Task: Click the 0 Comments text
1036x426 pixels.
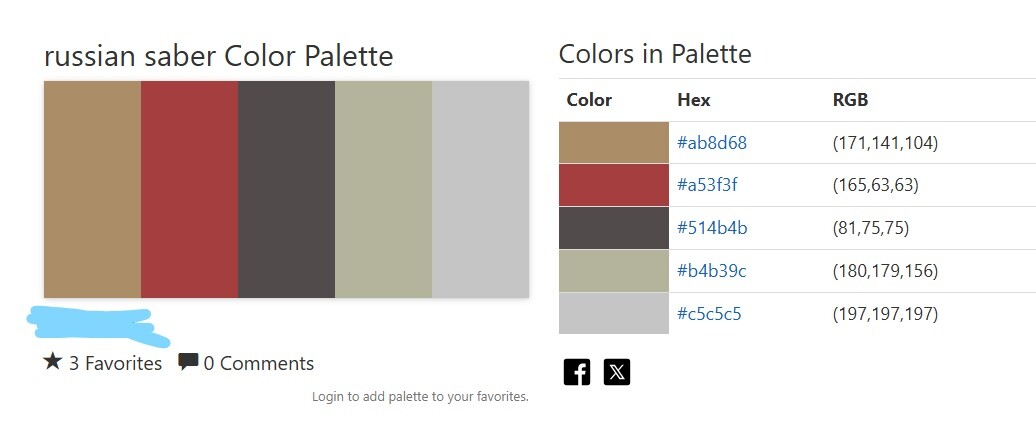Action: [259, 363]
